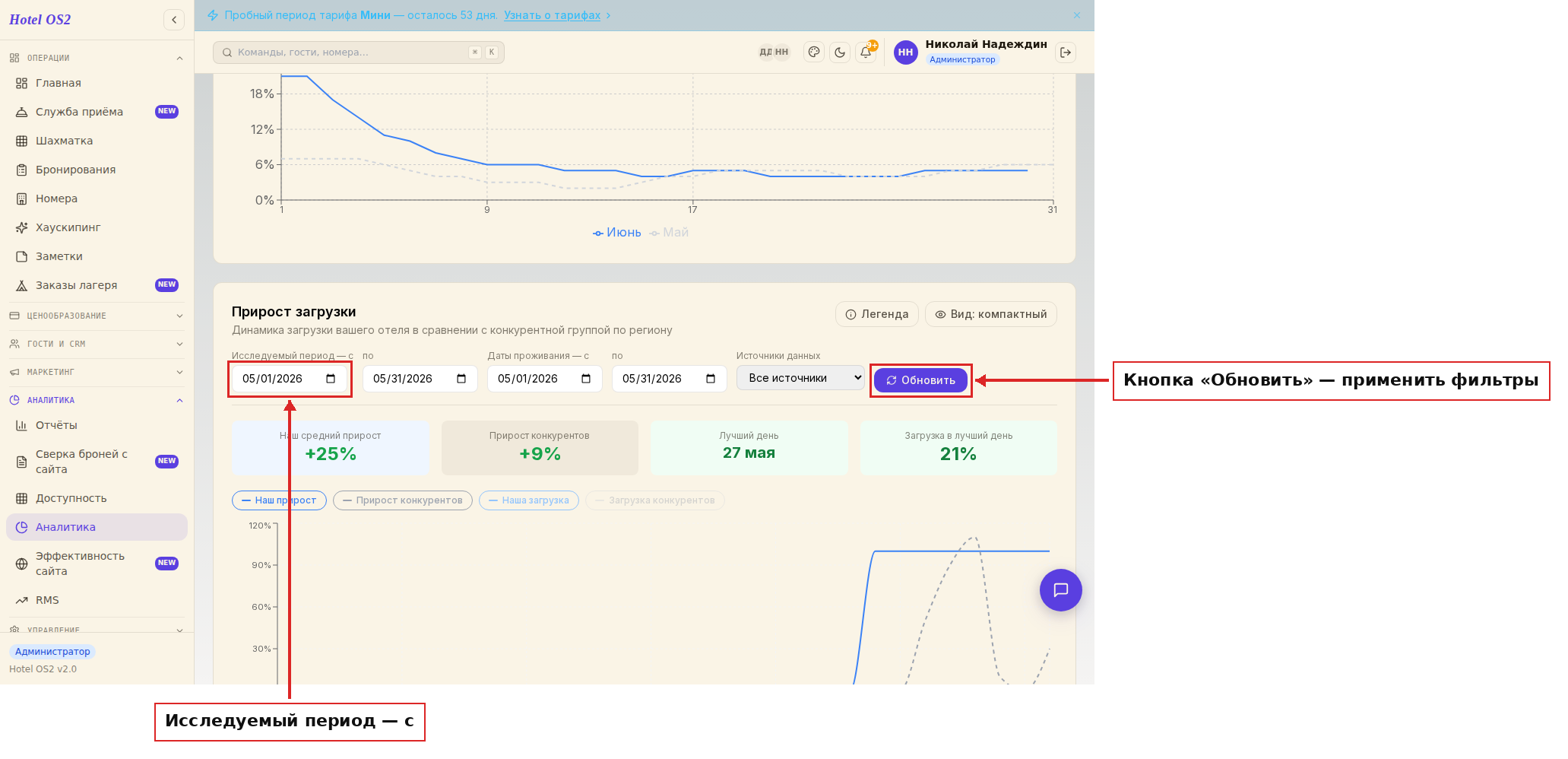Expand the 'Ценообразование' sidebar section
The height and width of the screenshot is (759, 1568).
(x=97, y=316)
